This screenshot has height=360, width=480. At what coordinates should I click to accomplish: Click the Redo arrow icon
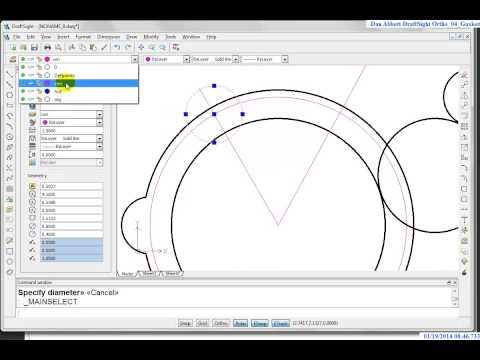tap(128, 47)
